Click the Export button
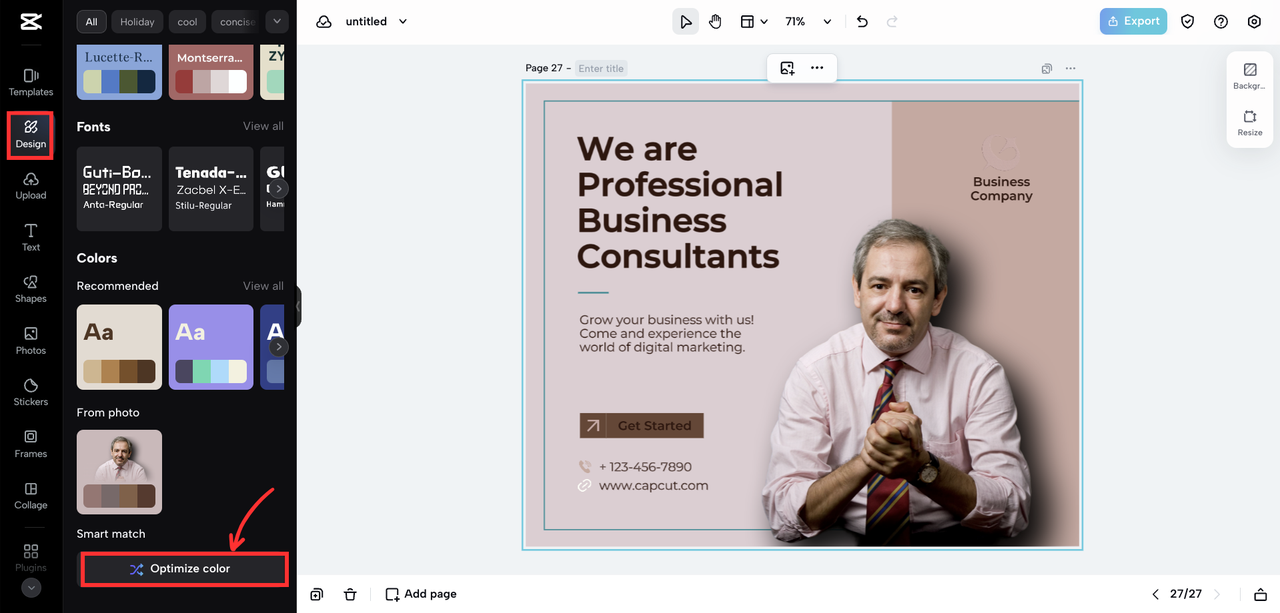This screenshot has width=1280, height=613. [1133, 21]
